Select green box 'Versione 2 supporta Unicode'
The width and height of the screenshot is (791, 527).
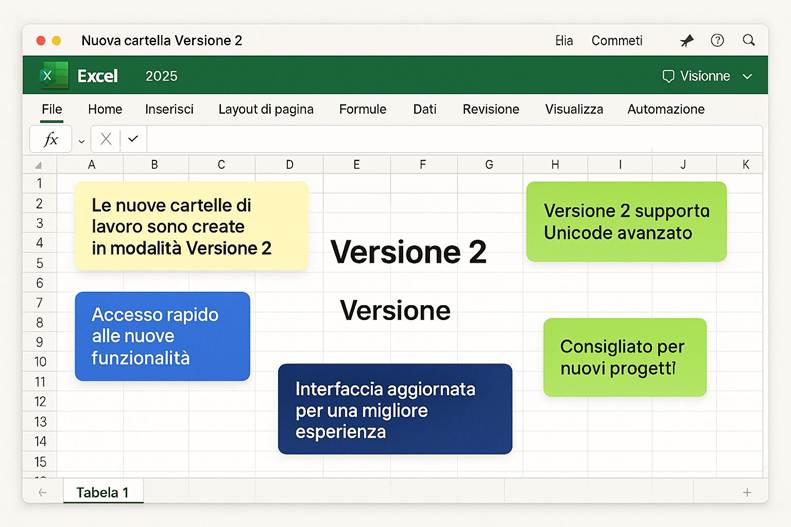(x=627, y=222)
